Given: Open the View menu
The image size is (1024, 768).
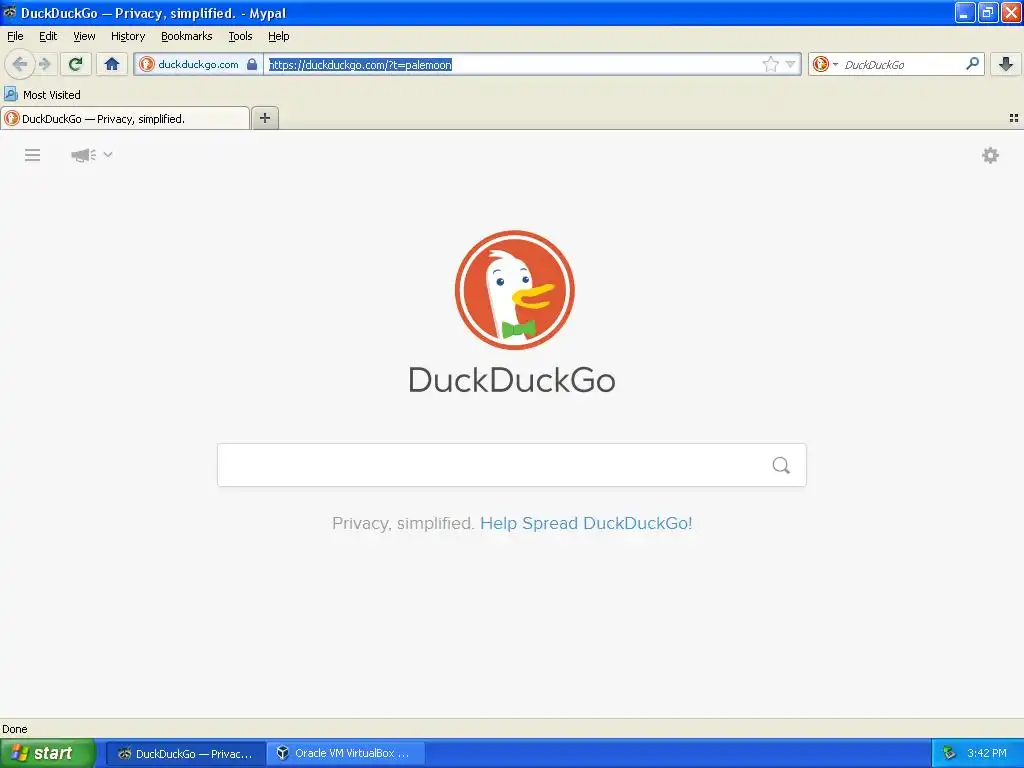Looking at the screenshot, I should click(84, 36).
